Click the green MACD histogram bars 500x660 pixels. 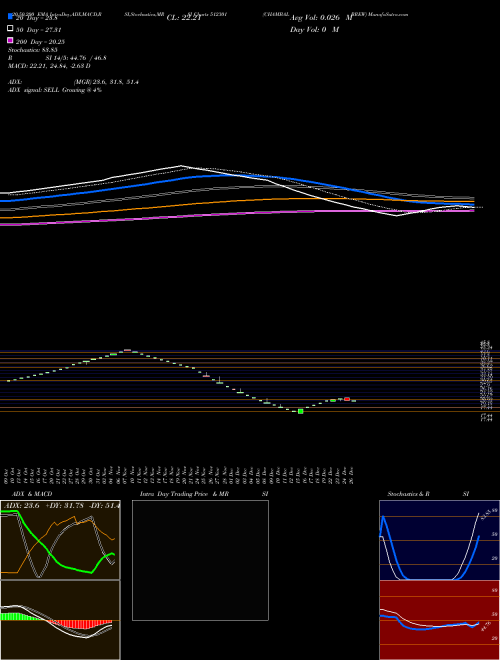coord(21,617)
